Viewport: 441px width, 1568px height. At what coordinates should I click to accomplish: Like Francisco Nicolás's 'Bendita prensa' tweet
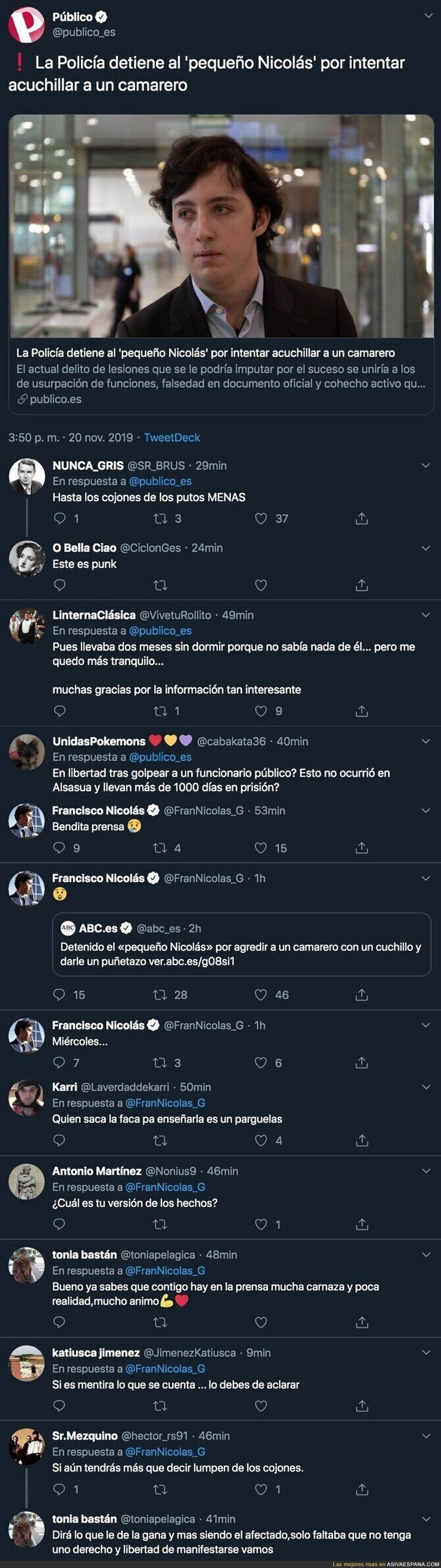pos(261,847)
